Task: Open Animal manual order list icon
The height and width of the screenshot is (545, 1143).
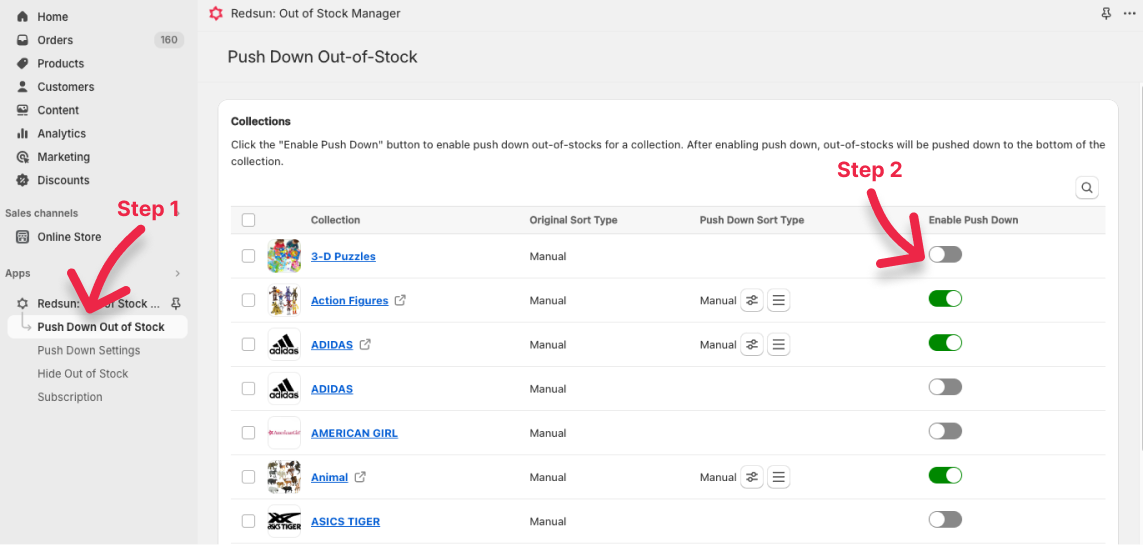Action: (x=779, y=477)
